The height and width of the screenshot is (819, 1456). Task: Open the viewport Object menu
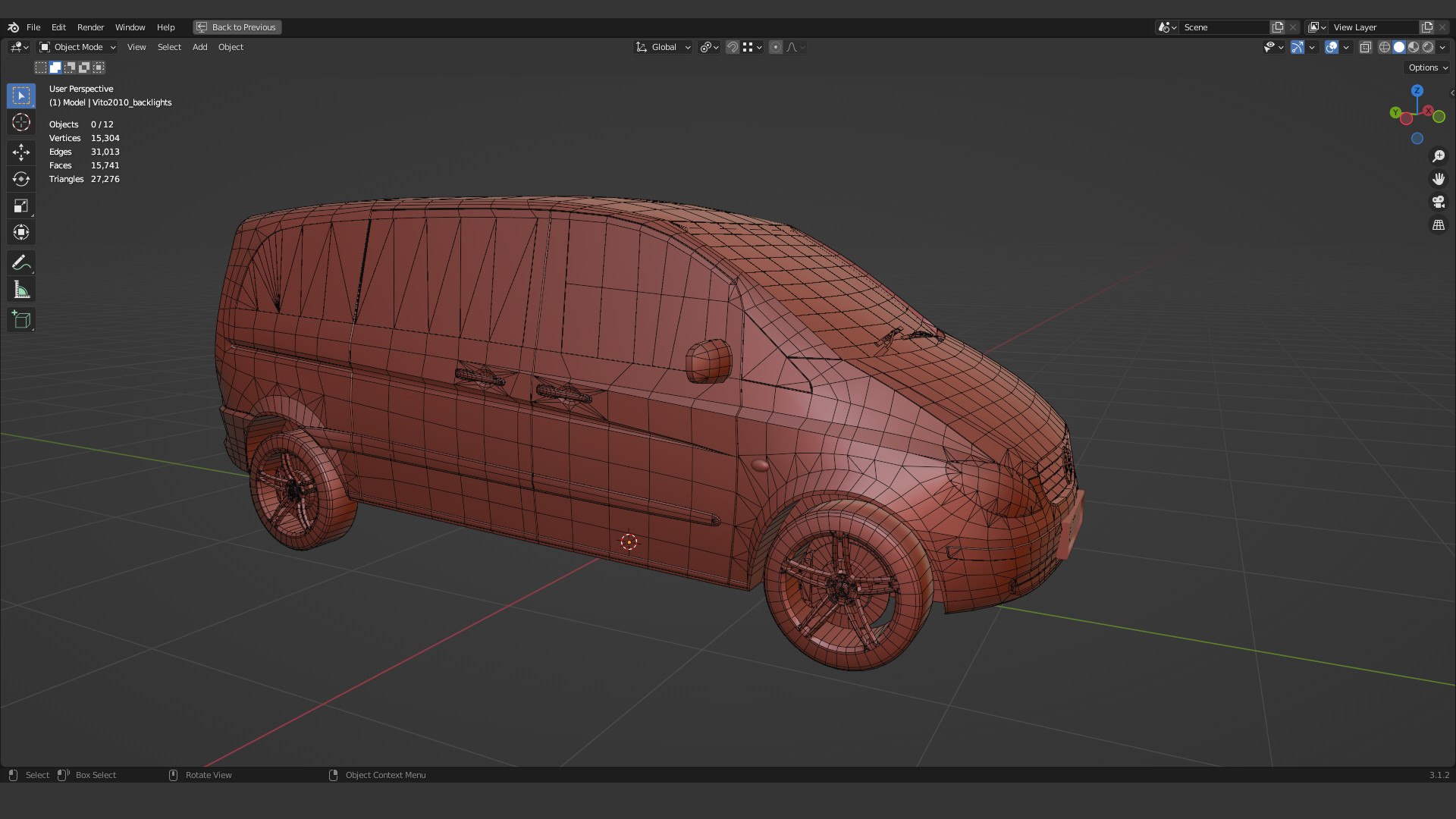(231, 47)
